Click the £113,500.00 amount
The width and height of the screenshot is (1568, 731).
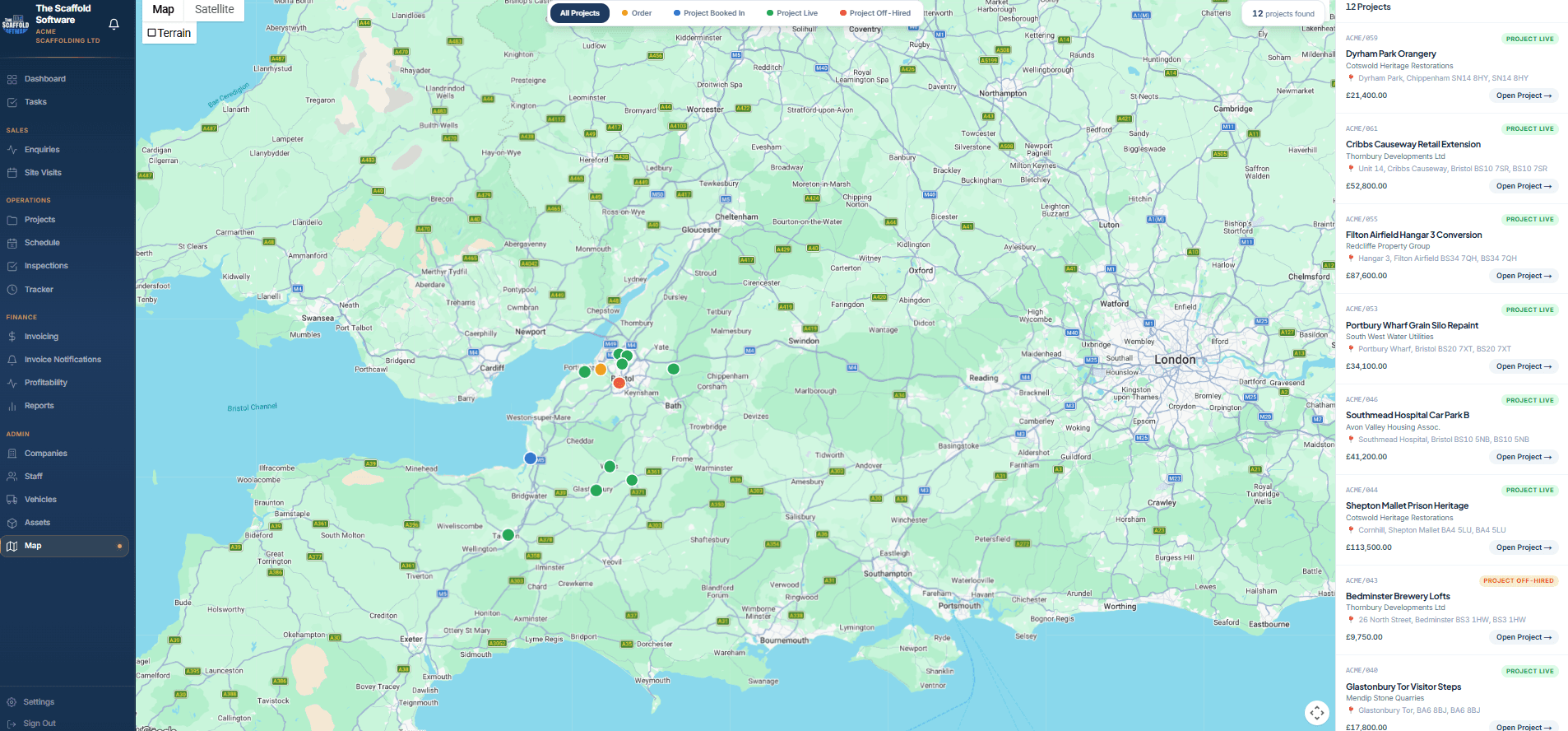coord(1369,547)
